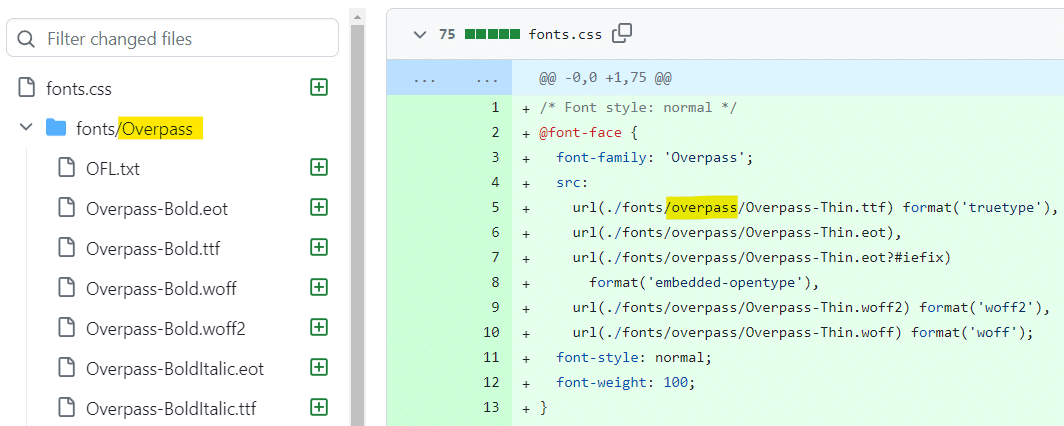
Task: Click the file icon beside Overpass-Bold.woff
Action: click(x=66, y=288)
